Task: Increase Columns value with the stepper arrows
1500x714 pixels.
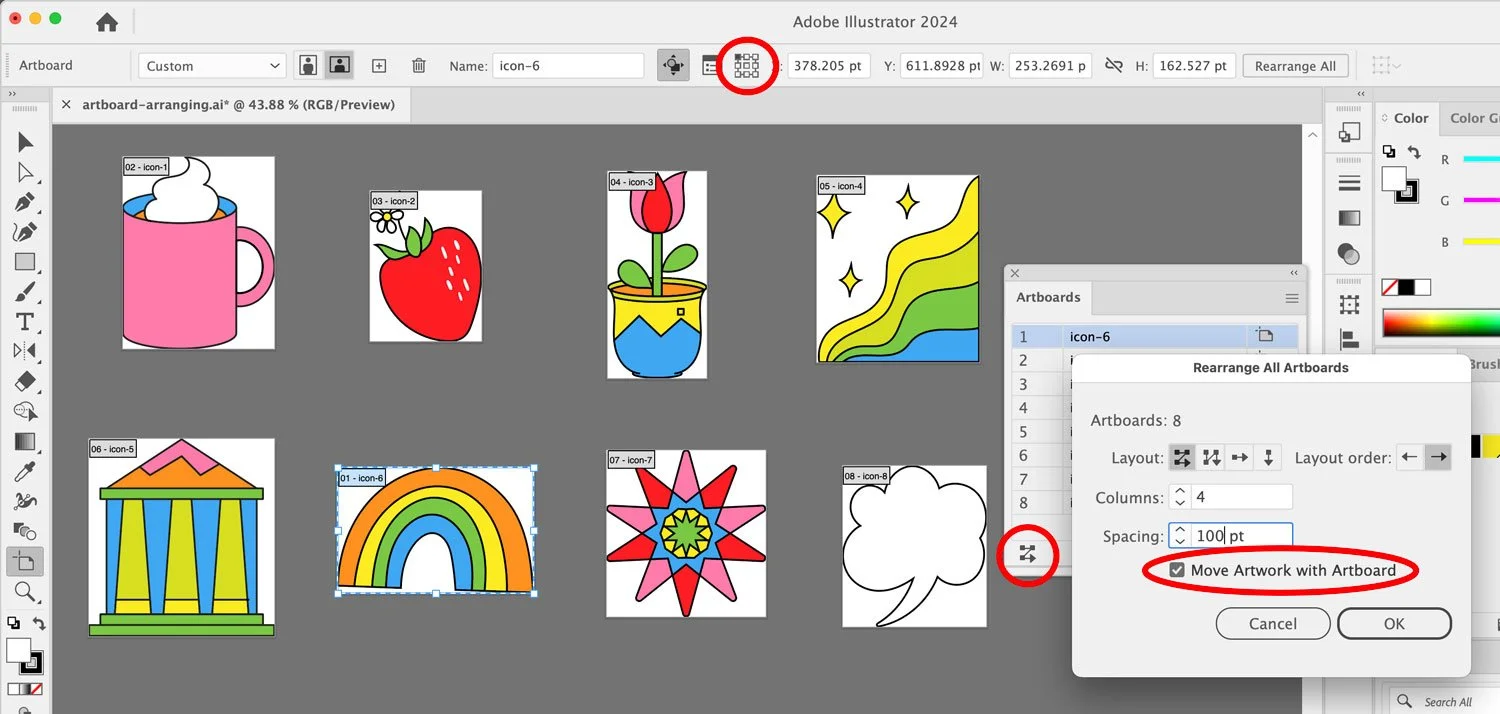Action: click(x=1178, y=492)
